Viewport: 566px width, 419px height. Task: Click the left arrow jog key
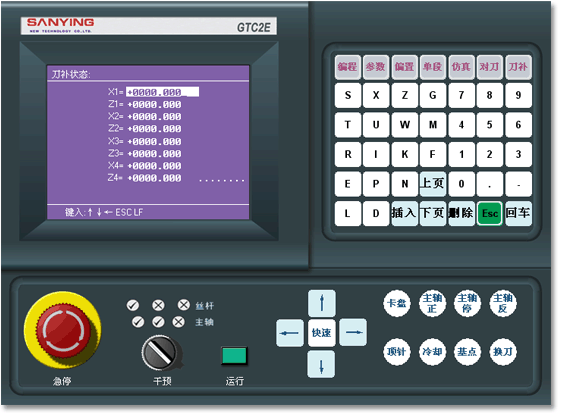click(x=290, y=333)
